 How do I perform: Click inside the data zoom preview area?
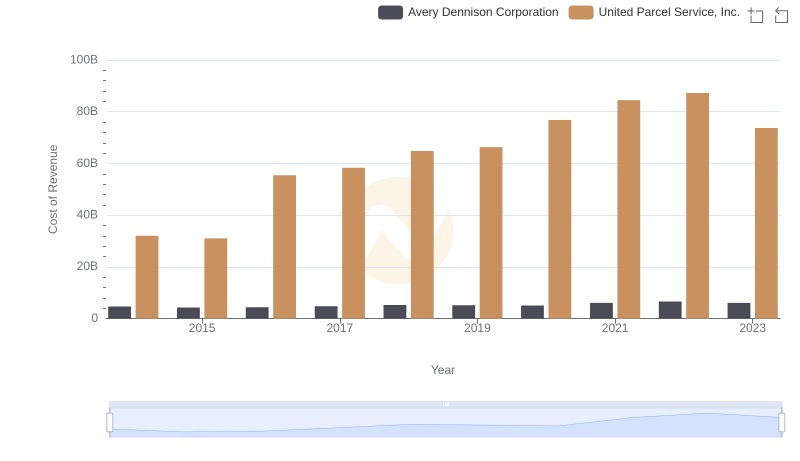coord(445,423)
